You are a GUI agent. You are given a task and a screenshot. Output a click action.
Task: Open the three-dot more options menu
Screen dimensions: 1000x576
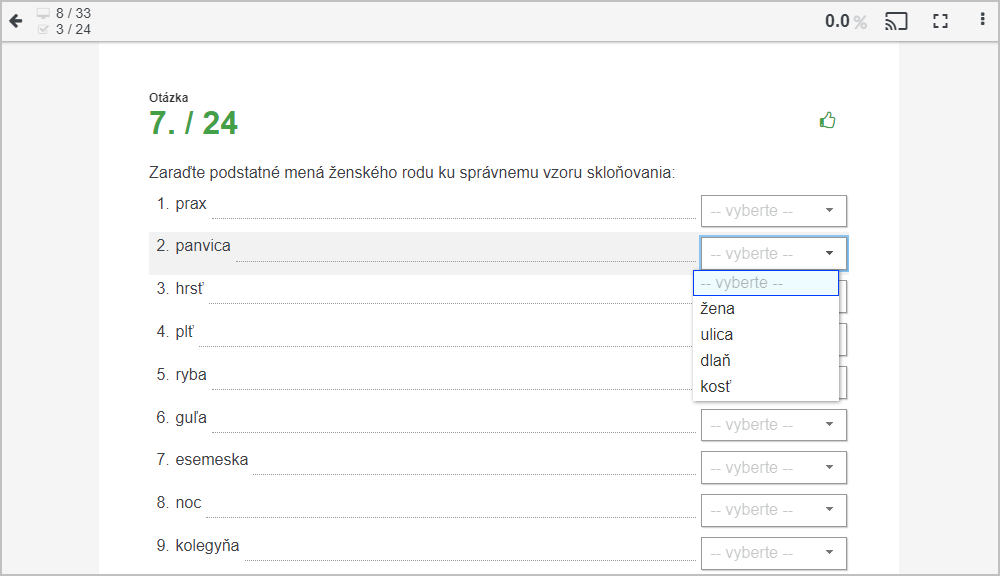pyautogui.click(x=982, y=19)
